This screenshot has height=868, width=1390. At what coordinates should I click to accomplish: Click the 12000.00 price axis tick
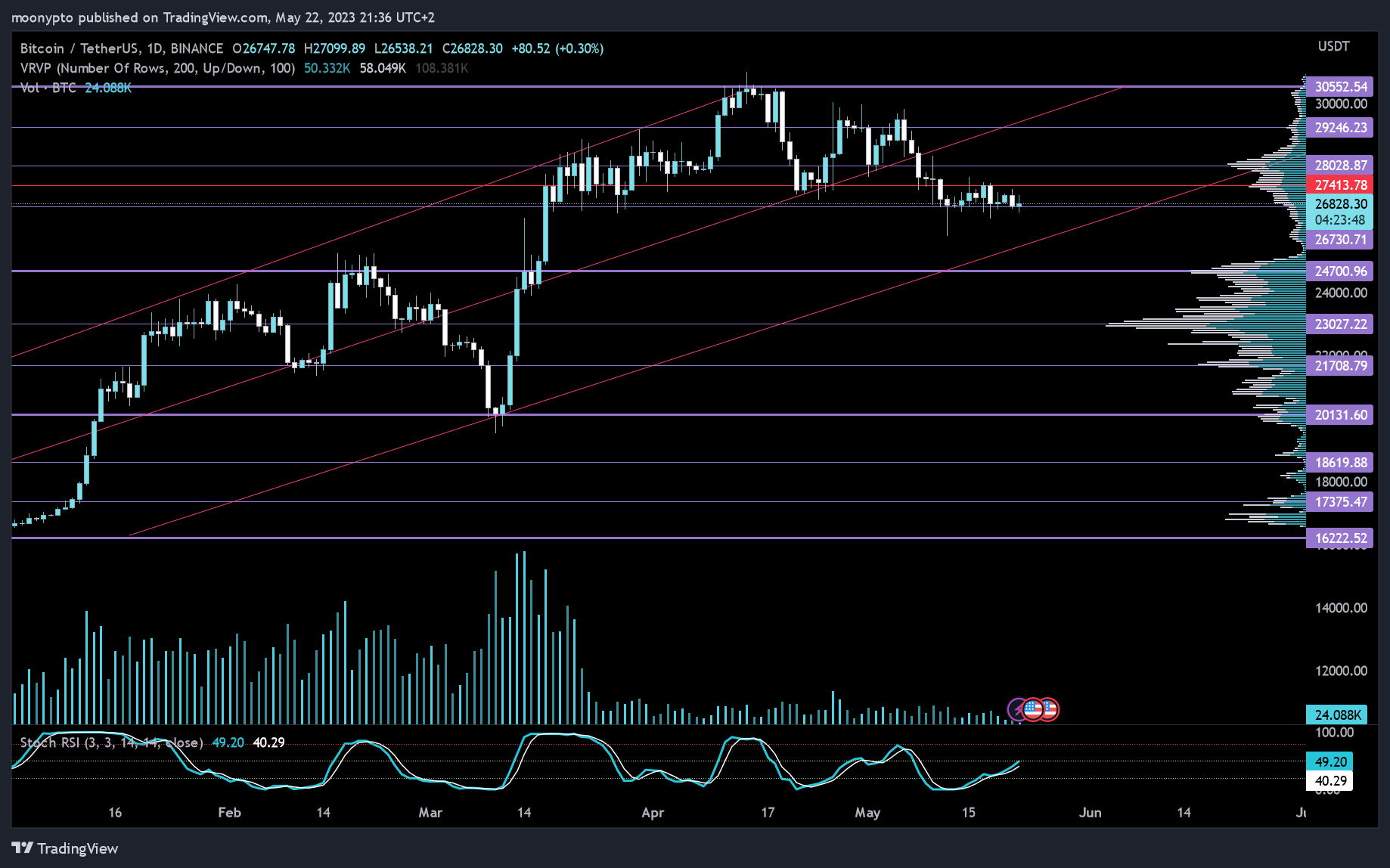[x=1341, y=671]
